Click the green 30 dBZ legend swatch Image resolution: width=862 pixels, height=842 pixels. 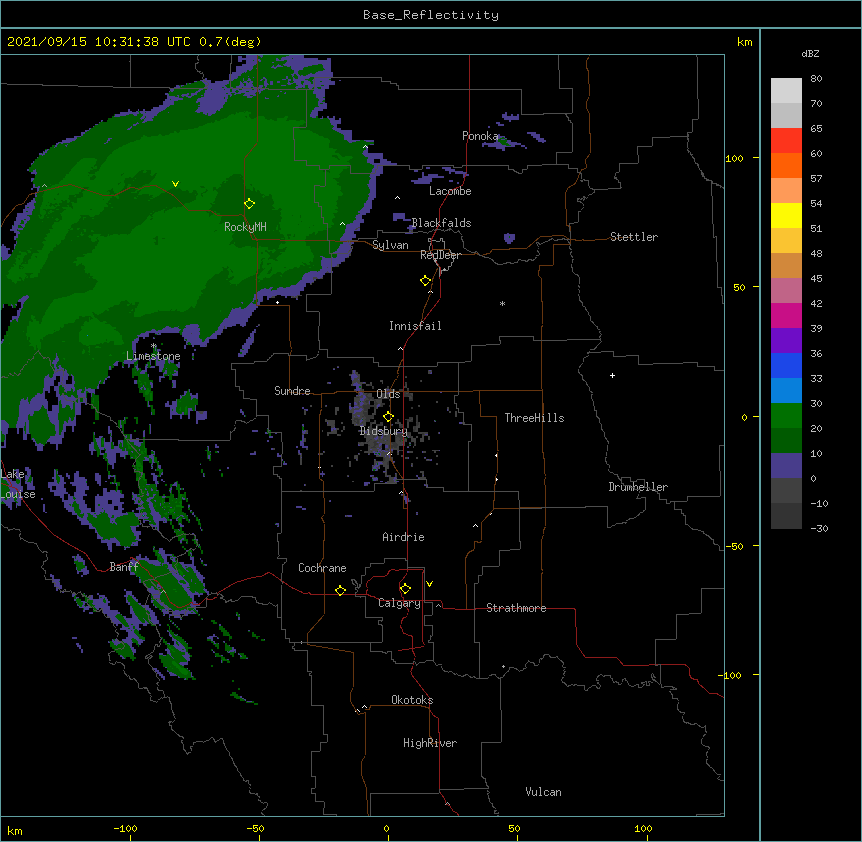click(x=786, y=416)
